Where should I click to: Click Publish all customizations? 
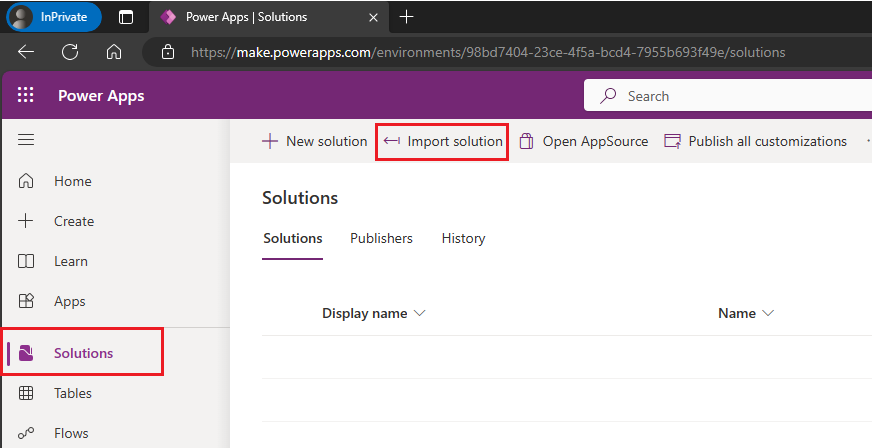point(756,141)
